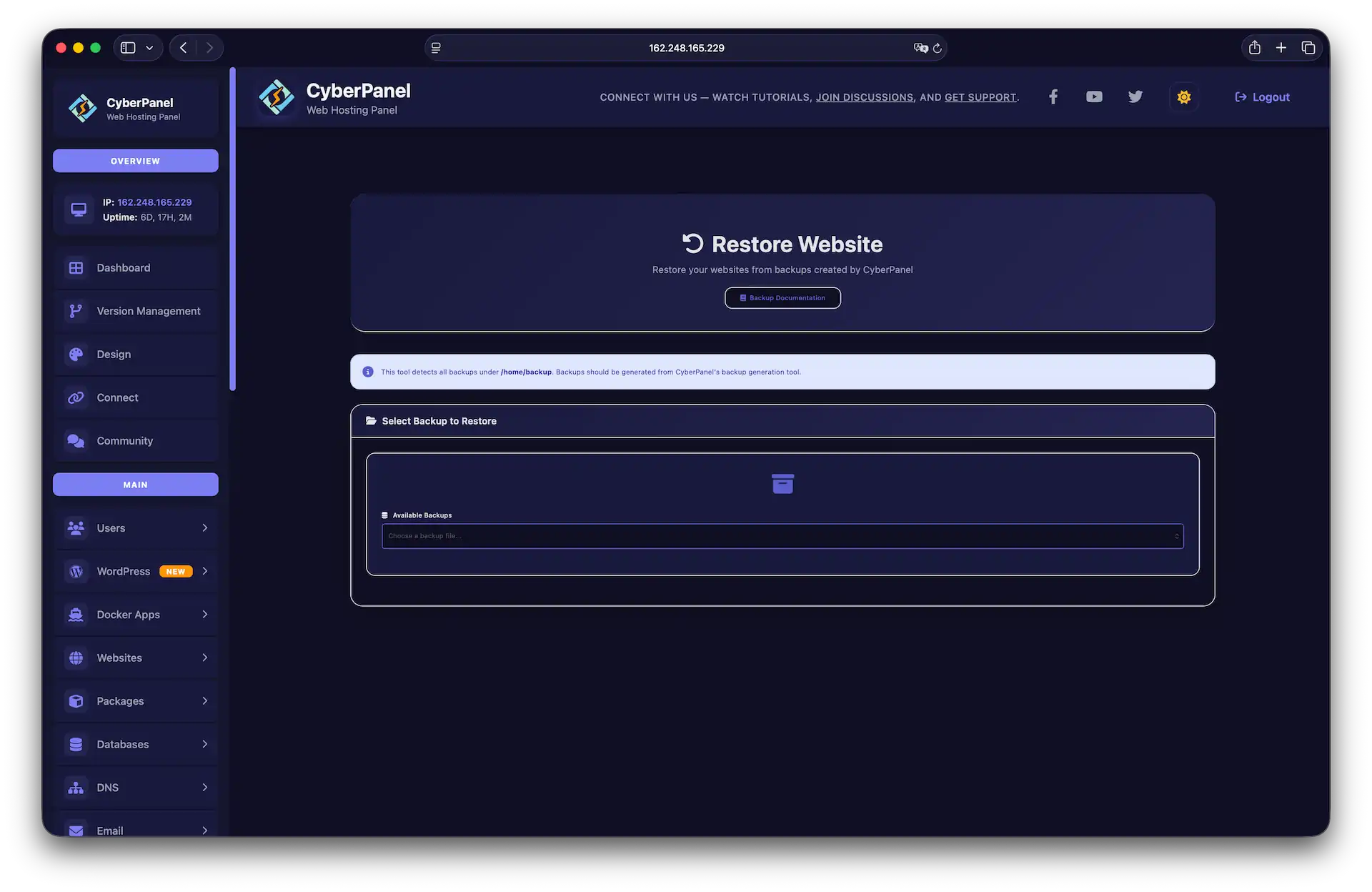Click the Design palette icon

[76, 354]
